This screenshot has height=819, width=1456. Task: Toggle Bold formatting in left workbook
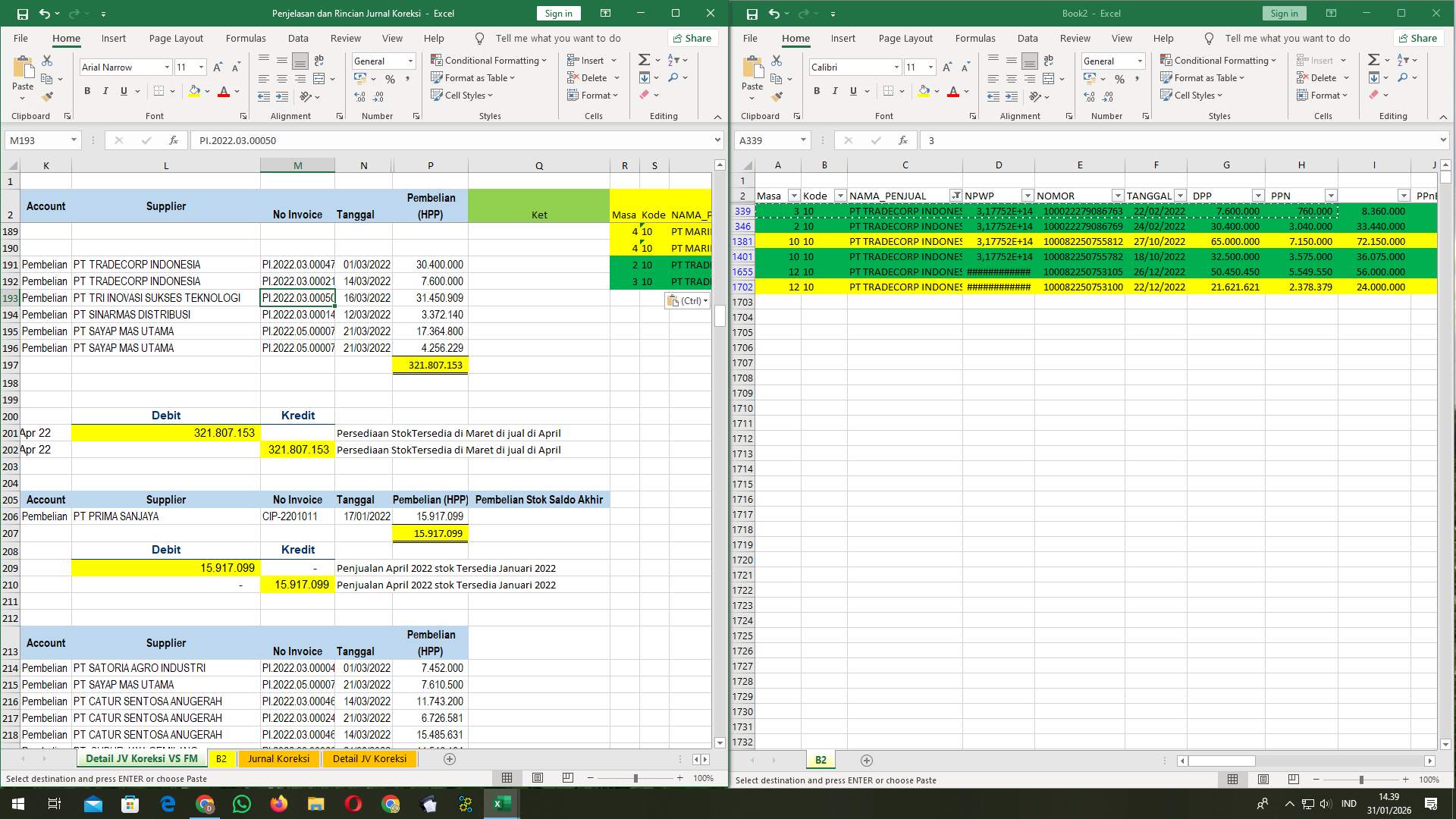coord(86,90)
